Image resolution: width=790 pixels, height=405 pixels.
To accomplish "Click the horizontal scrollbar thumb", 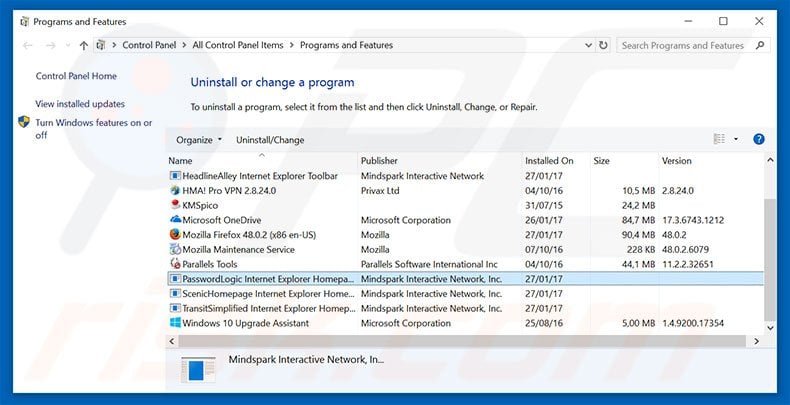I will pos(462,341).
